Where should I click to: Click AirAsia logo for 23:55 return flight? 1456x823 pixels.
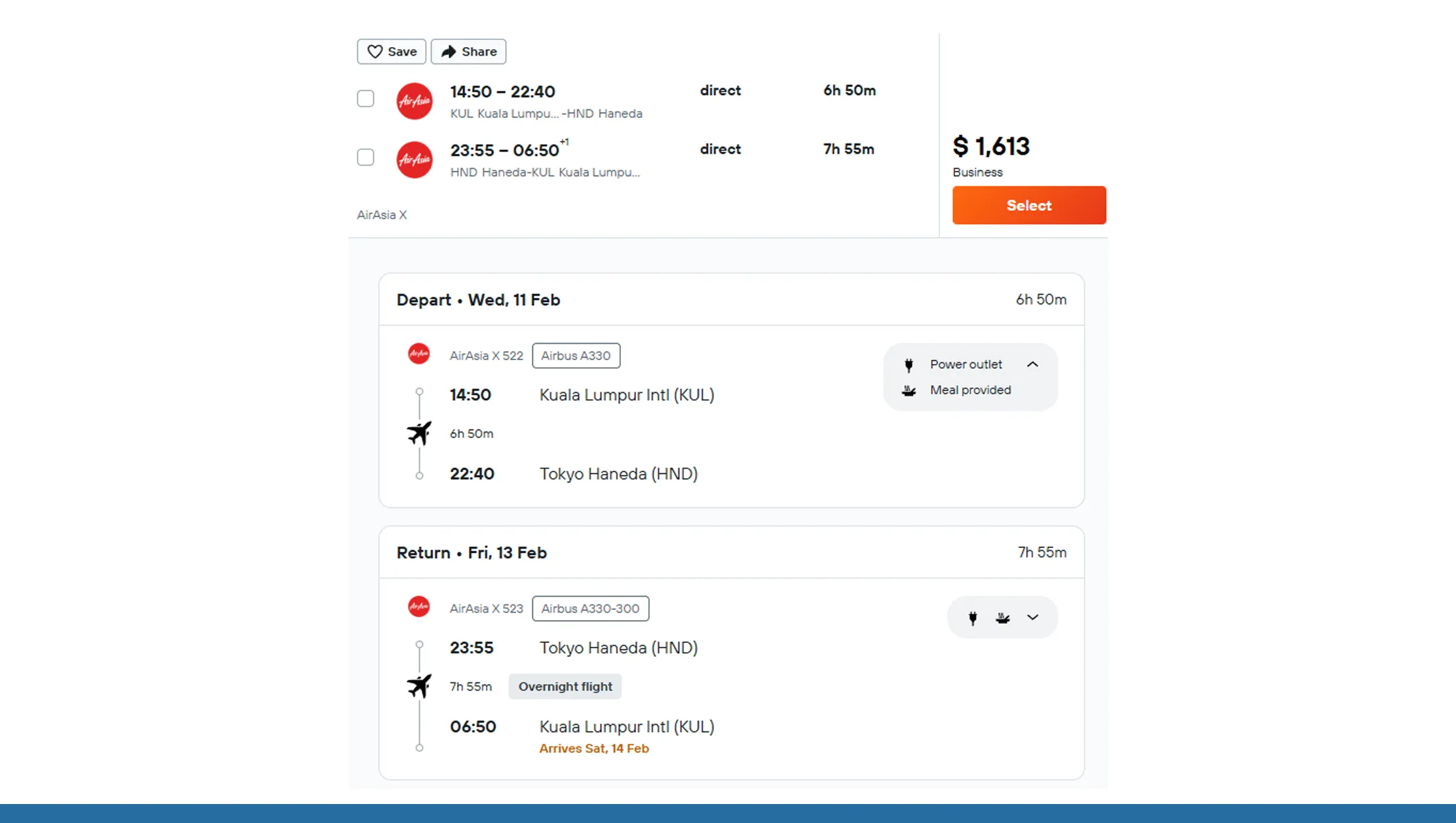click(x=415, y=160)
